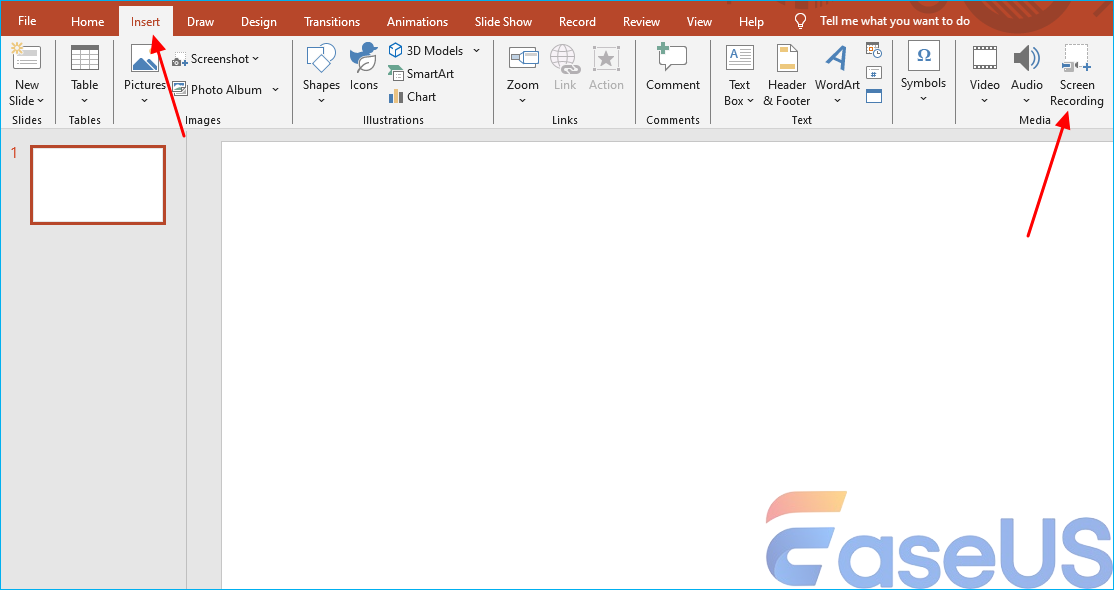The width and height of the screenshot is (1114, 590).
Task: Open the Design tab
Action: point(259,21)
